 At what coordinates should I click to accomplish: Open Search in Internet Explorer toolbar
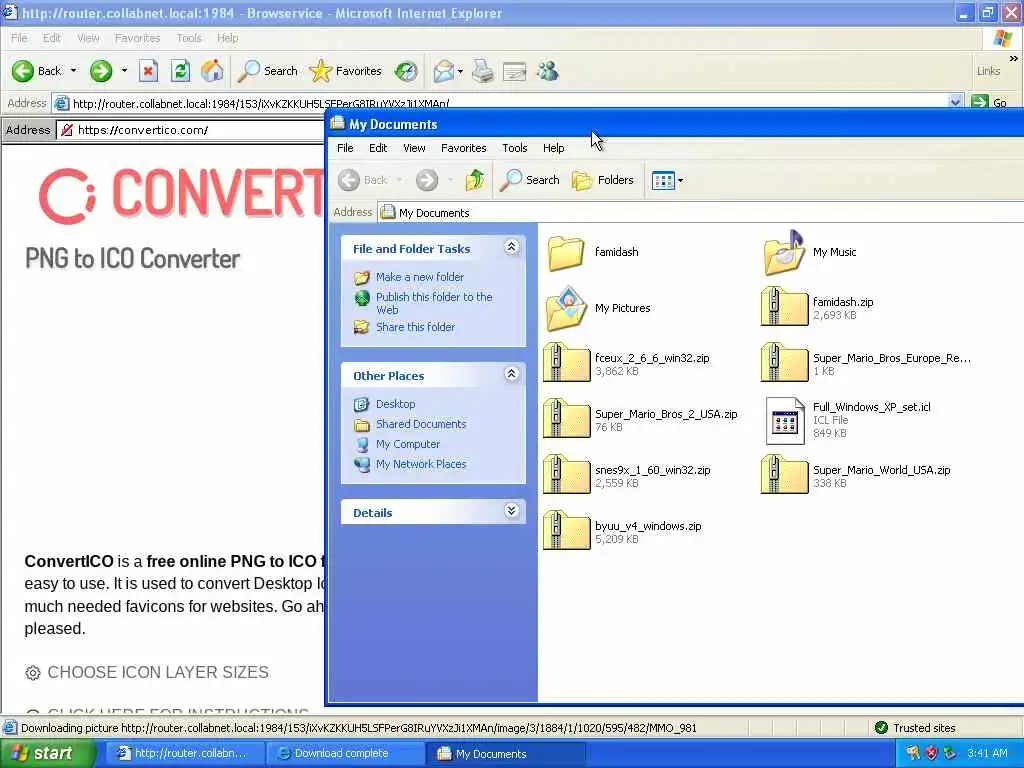pyautogui.click(x=267, y=71)
